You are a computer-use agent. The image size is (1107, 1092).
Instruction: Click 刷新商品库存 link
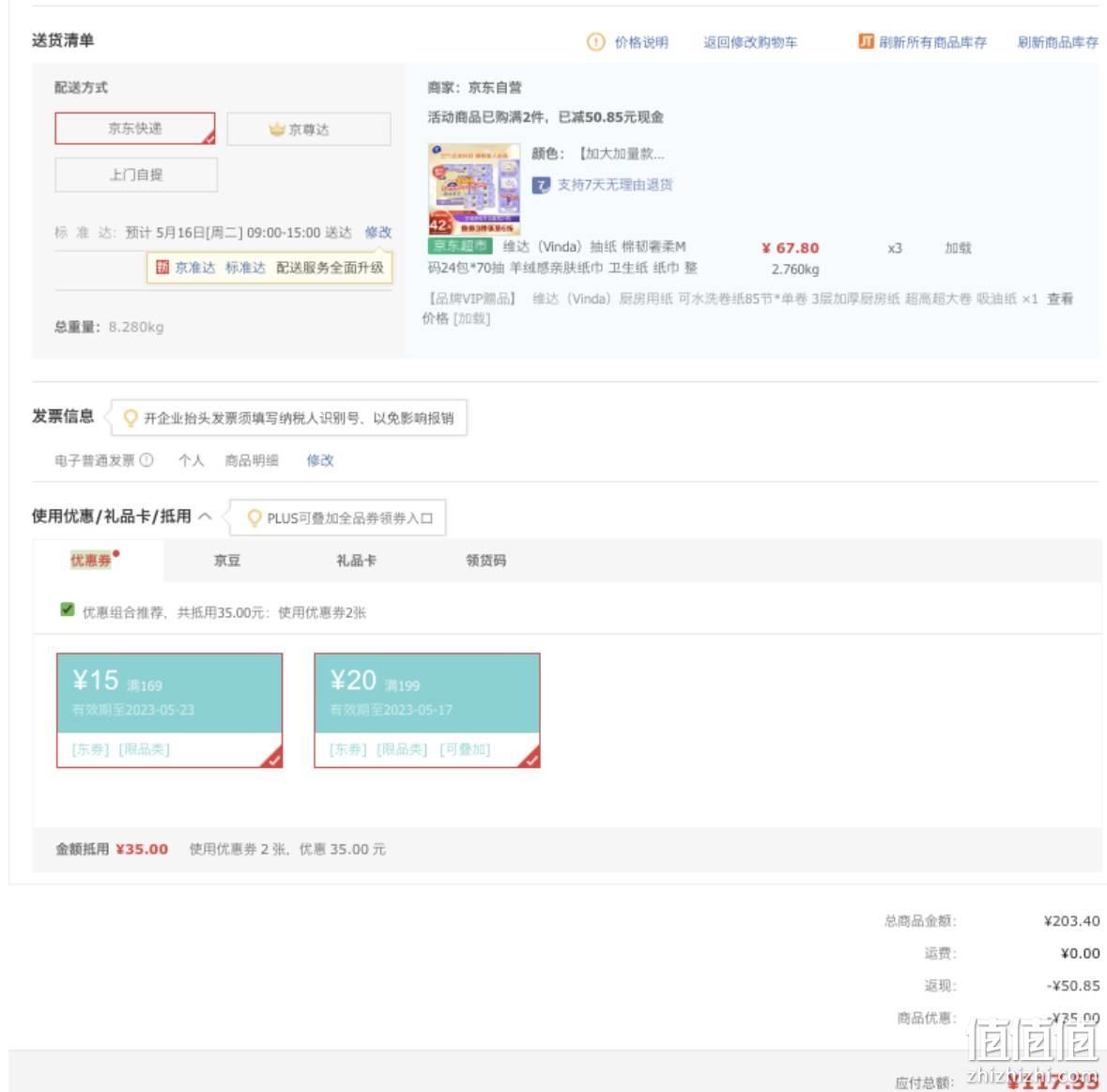(x=1057, y=42)
